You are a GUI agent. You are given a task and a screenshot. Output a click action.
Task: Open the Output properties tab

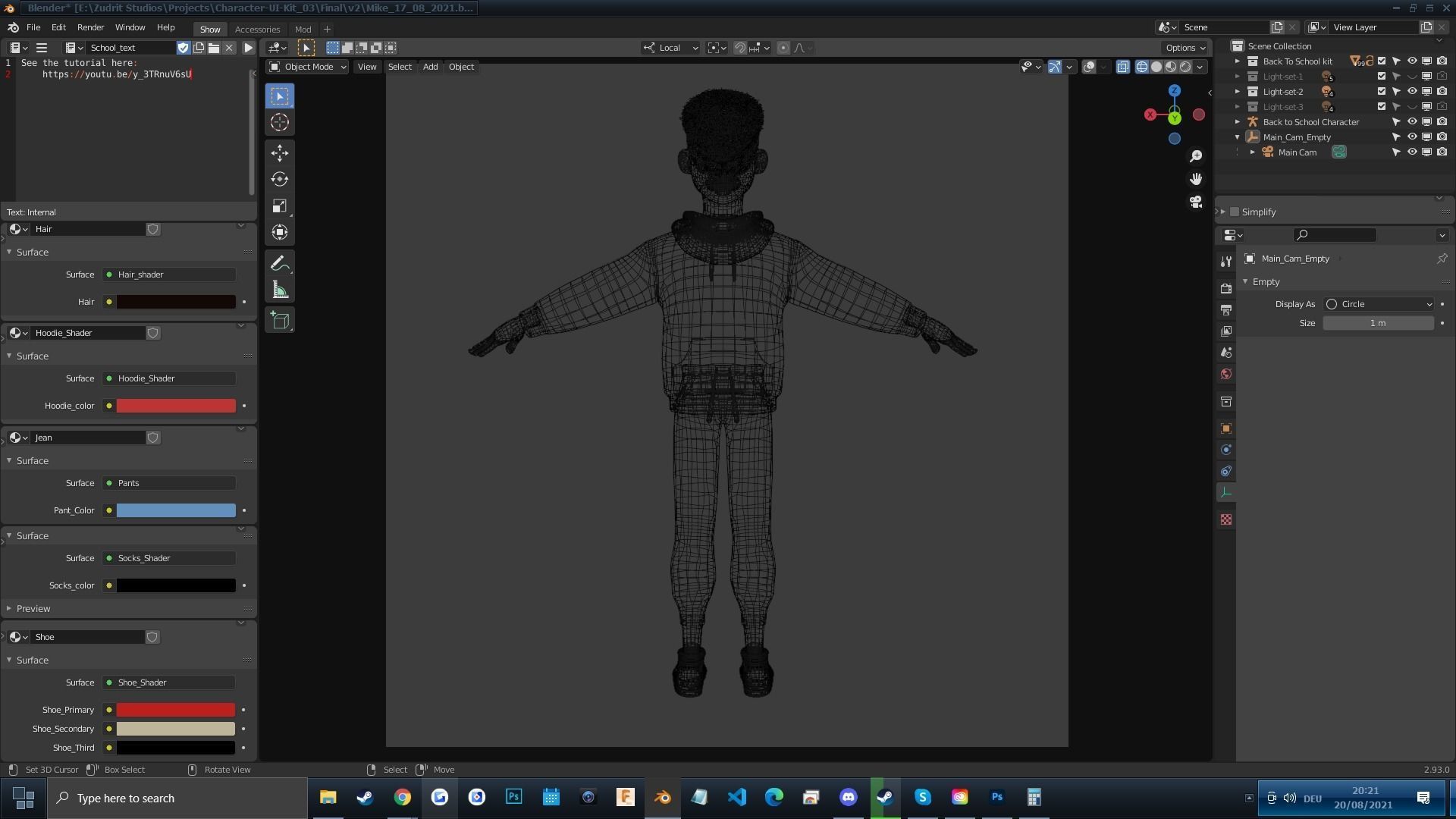[x=1226, y=310]
